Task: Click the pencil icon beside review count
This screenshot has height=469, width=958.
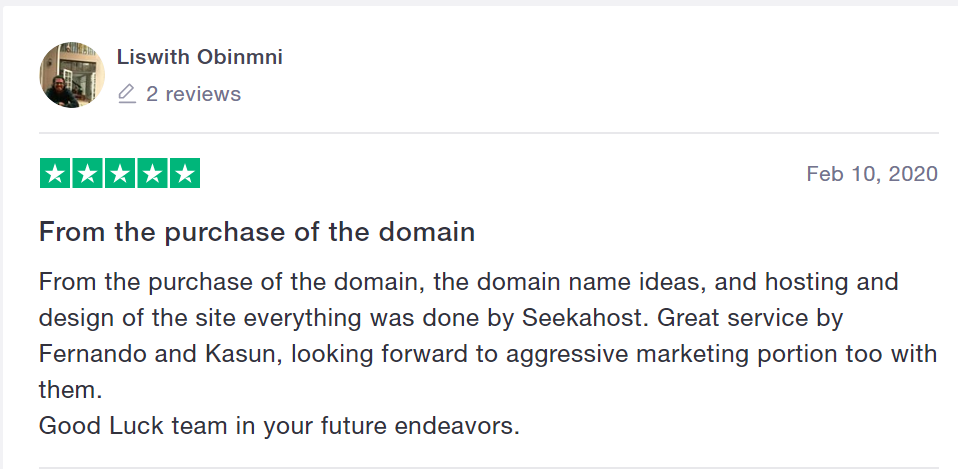Action: click(126, 94)
